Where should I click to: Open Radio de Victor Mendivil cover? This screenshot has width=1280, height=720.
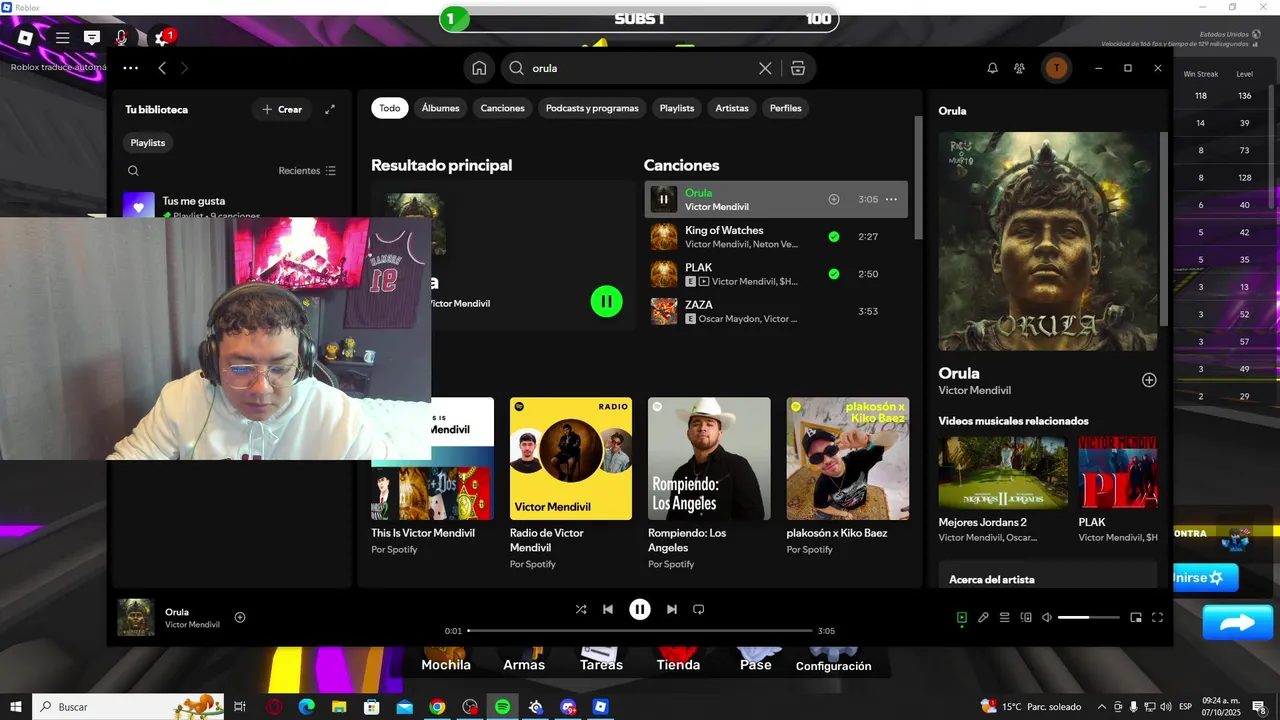coord(571,458)
